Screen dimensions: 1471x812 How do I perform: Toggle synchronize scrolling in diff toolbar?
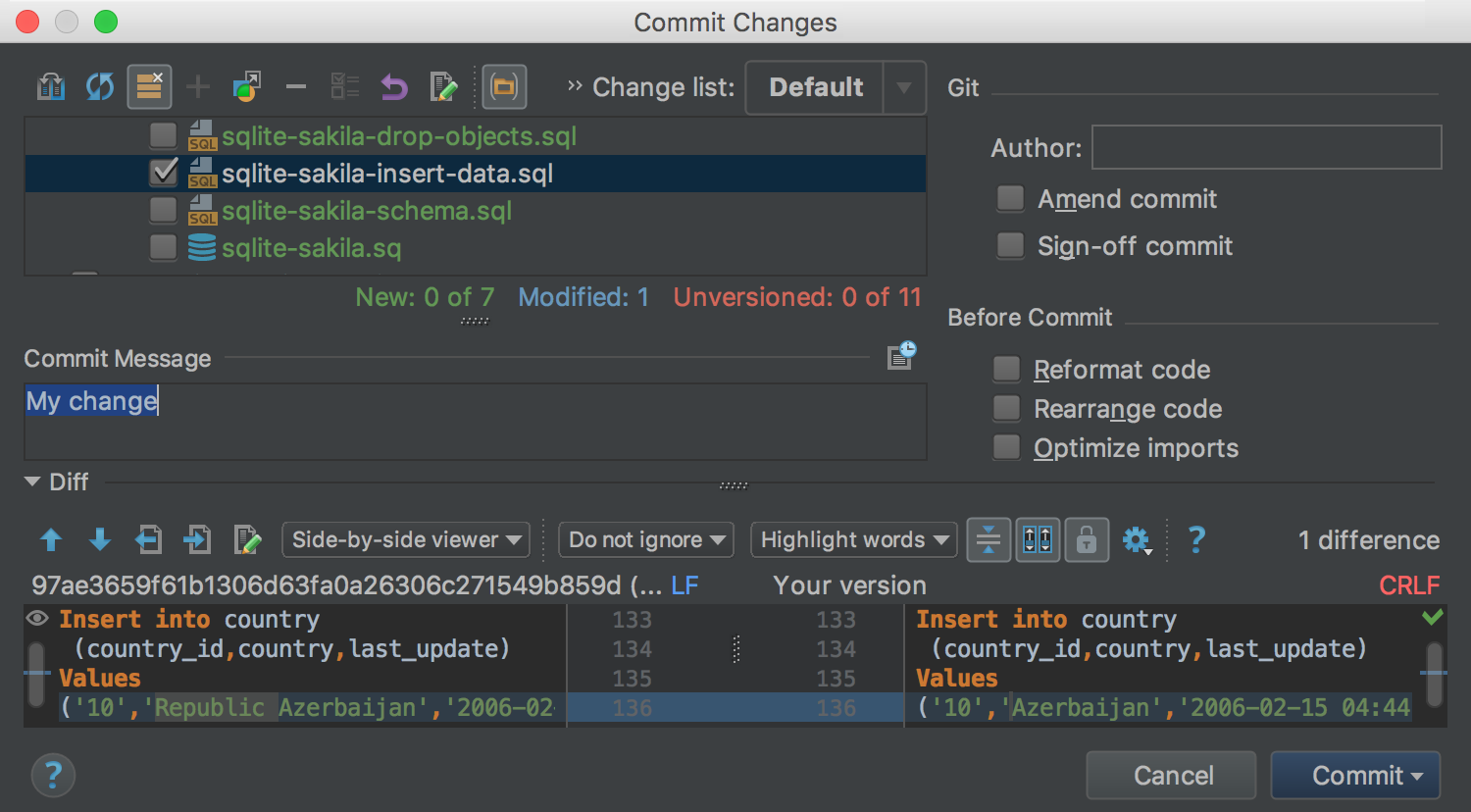pyautogui.click(x=1038, y=539)
